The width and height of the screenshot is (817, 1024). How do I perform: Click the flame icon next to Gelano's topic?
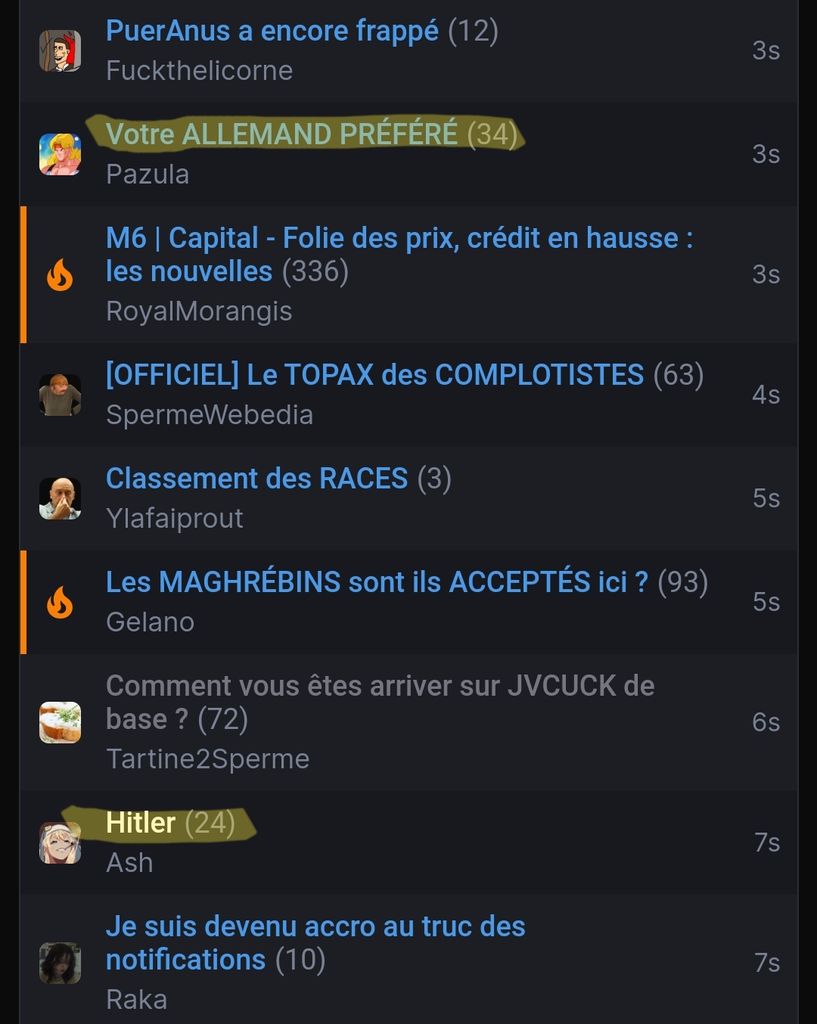[60, 602]
